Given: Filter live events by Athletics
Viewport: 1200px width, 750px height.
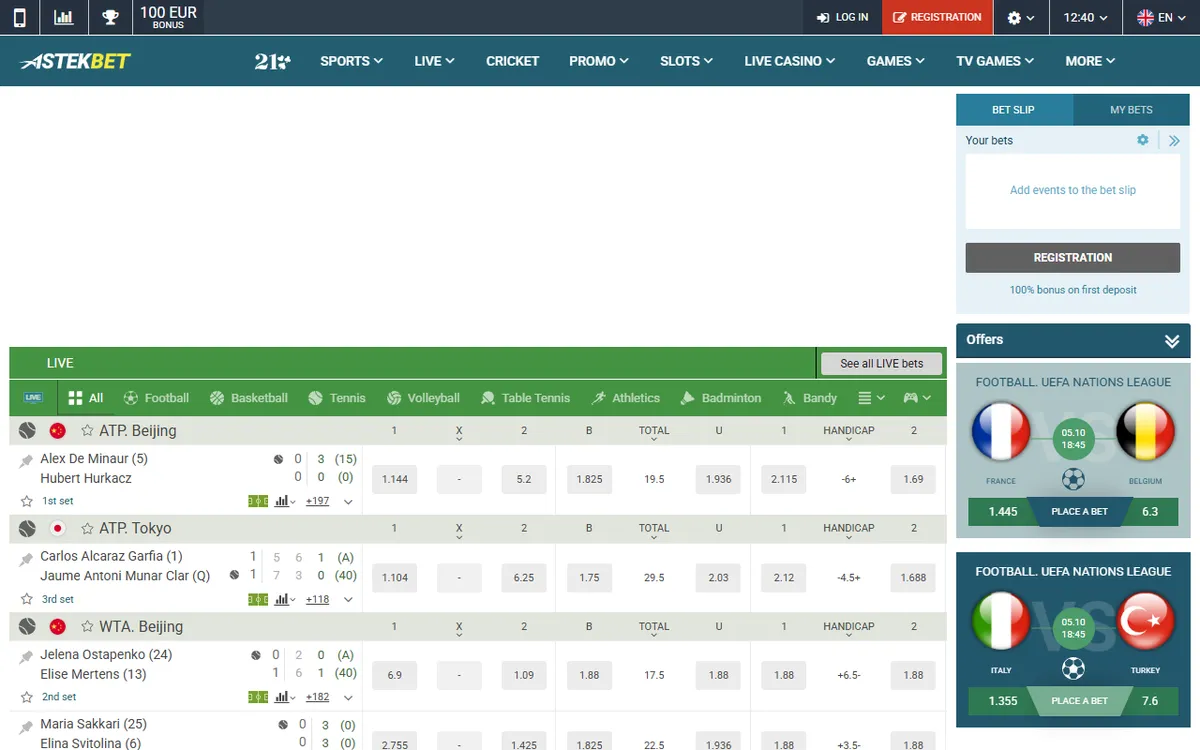Looking at the screenshot, I should [625, 398].
